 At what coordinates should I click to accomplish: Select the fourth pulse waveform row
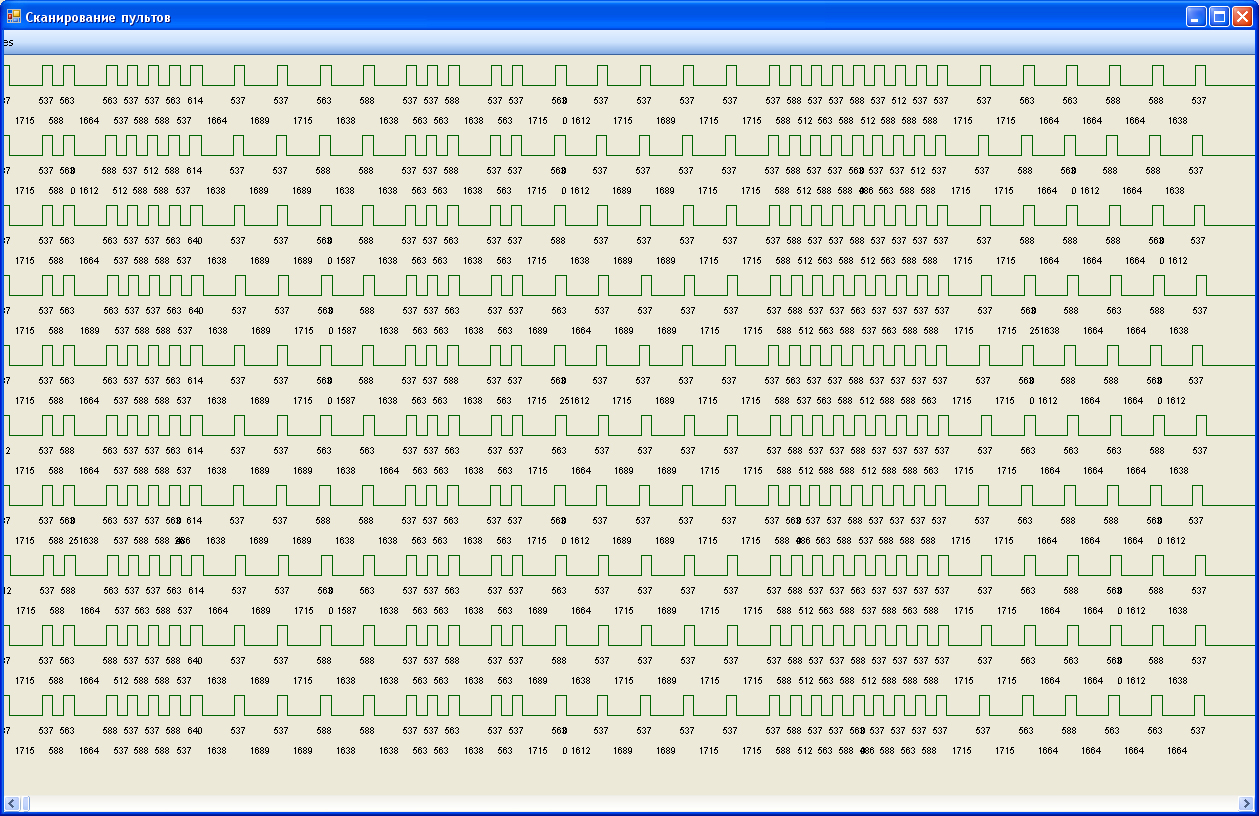coord(629,285)
